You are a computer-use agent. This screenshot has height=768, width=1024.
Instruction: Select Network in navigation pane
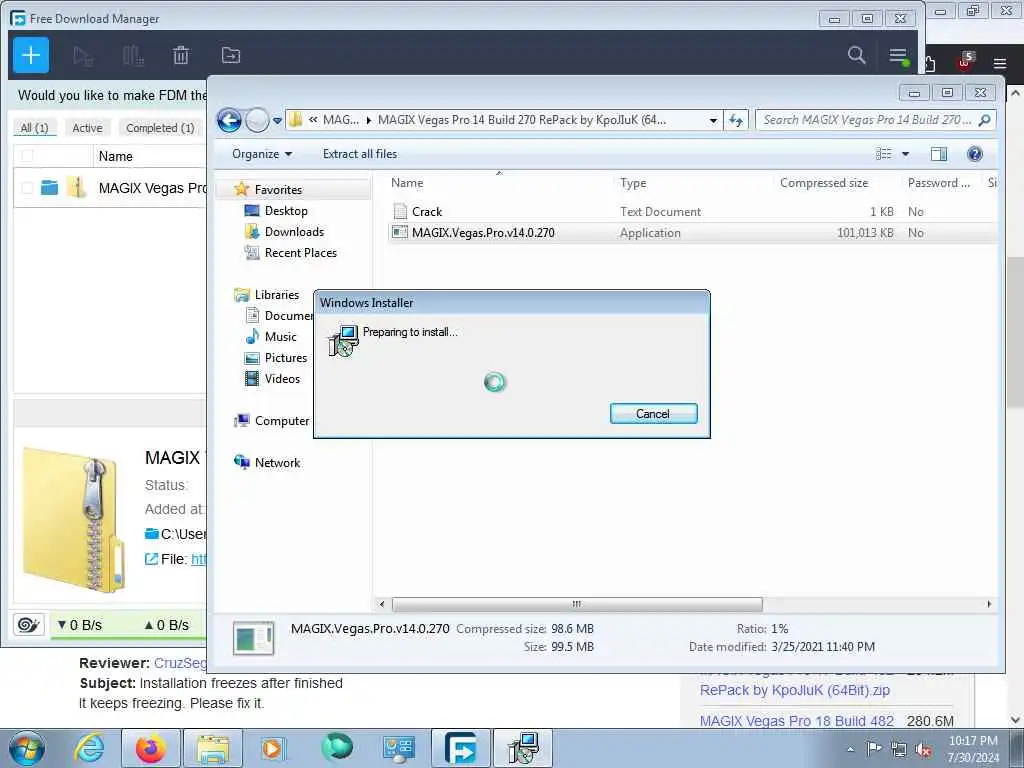277,462
